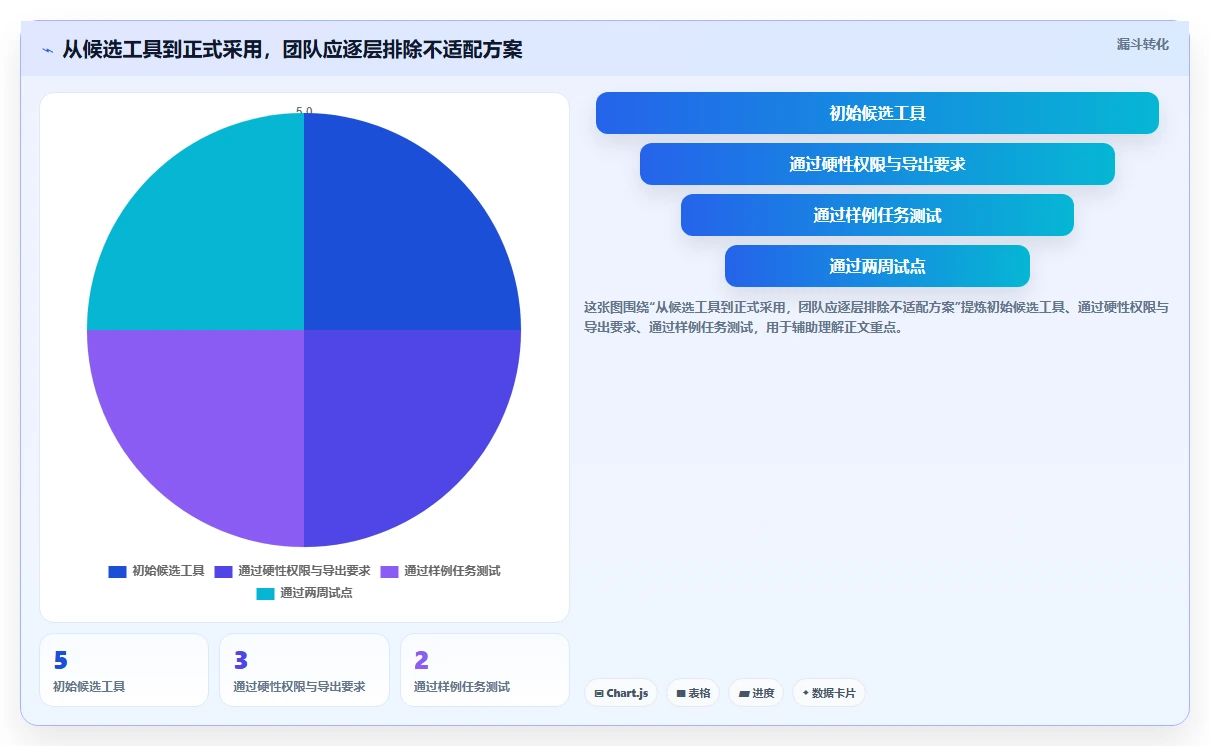The image size is (1210, 746).
Task: Click the Chart.js tag
Action: click(x=621, y=693)
